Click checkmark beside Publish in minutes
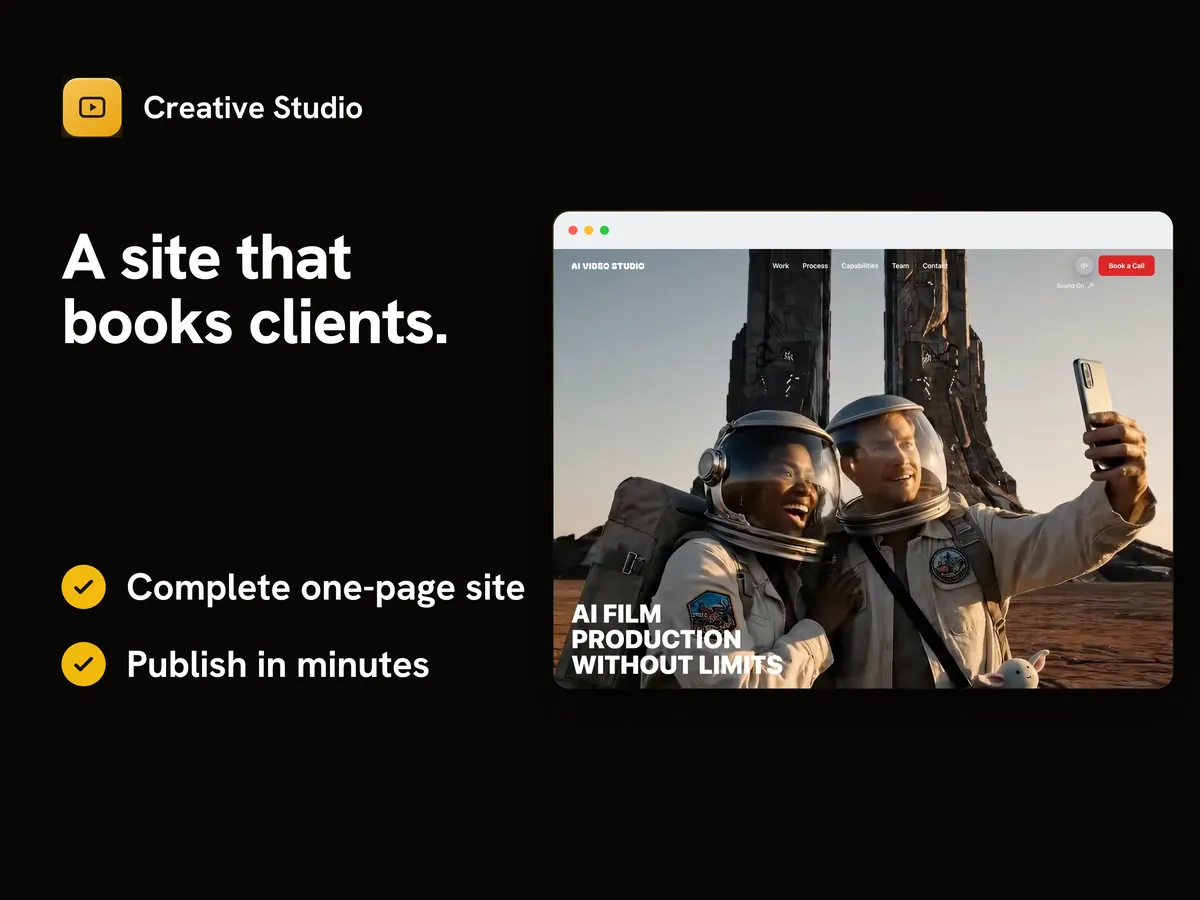 click(x=84, y=664)
